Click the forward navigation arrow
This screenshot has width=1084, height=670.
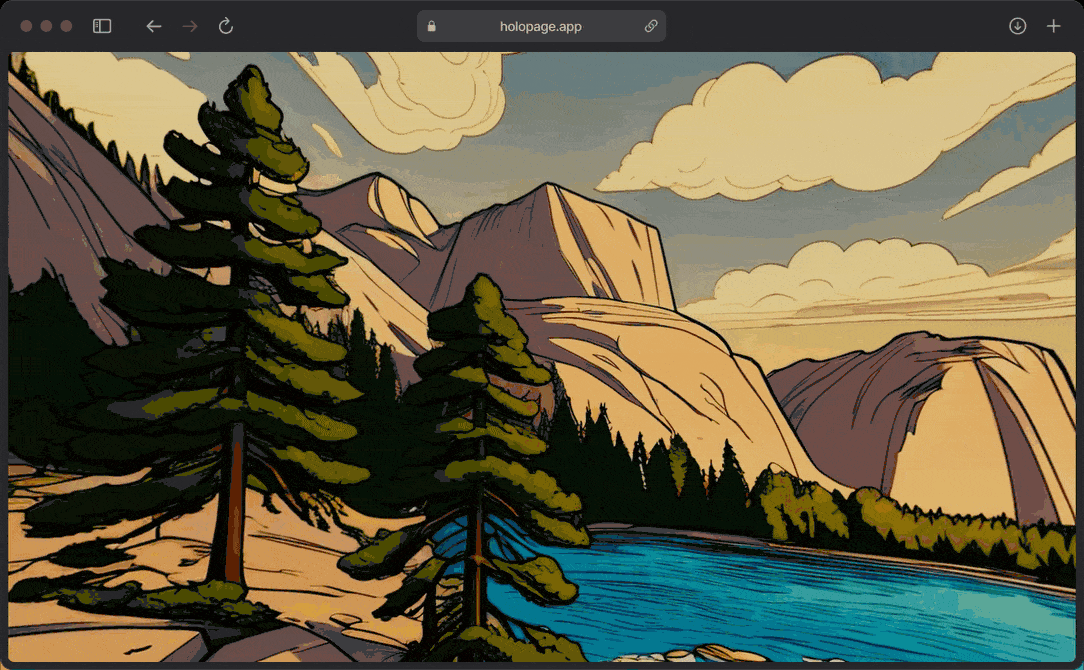coord(190,26)
